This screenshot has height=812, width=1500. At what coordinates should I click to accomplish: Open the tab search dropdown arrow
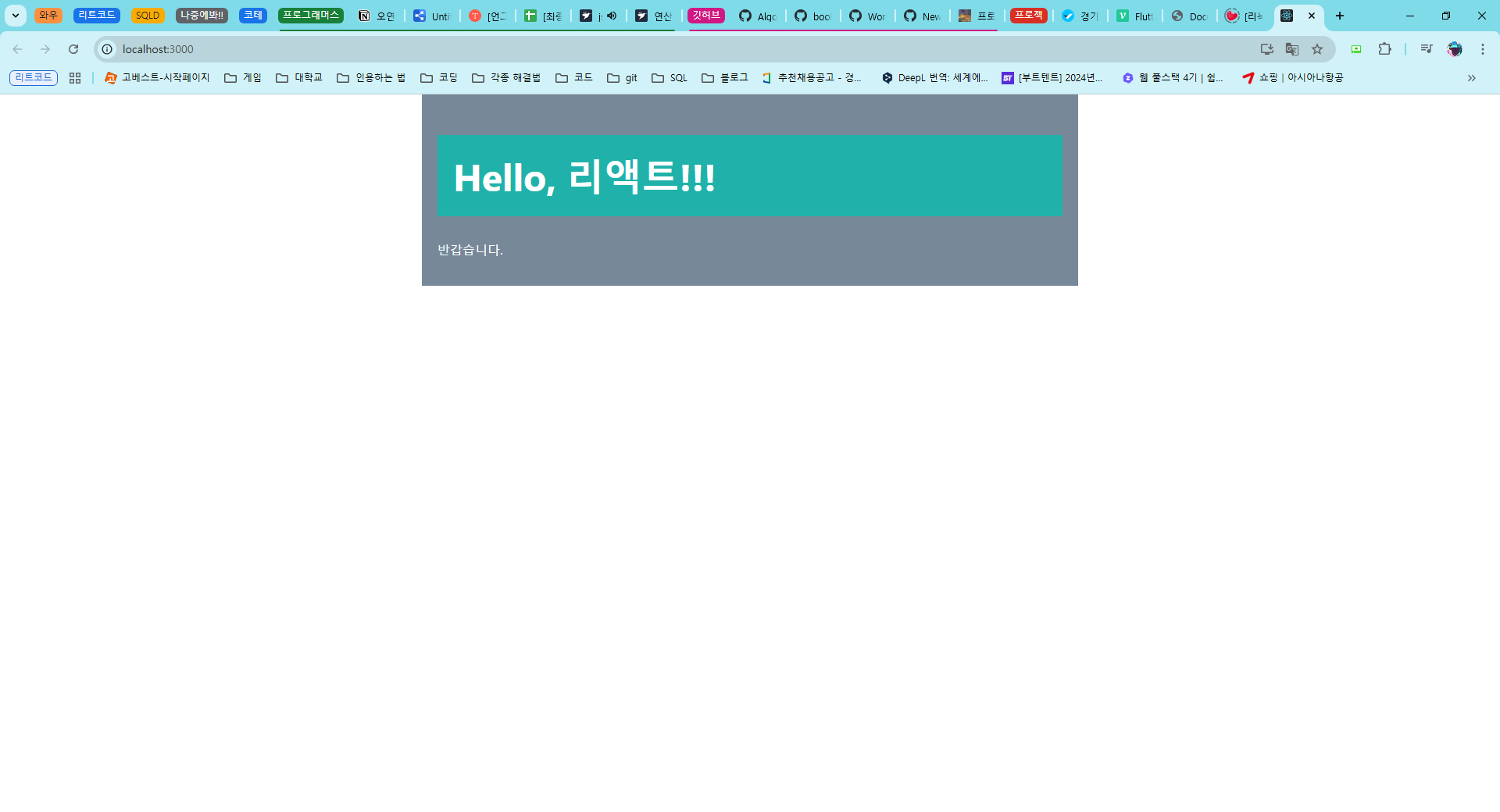point(15,16)
